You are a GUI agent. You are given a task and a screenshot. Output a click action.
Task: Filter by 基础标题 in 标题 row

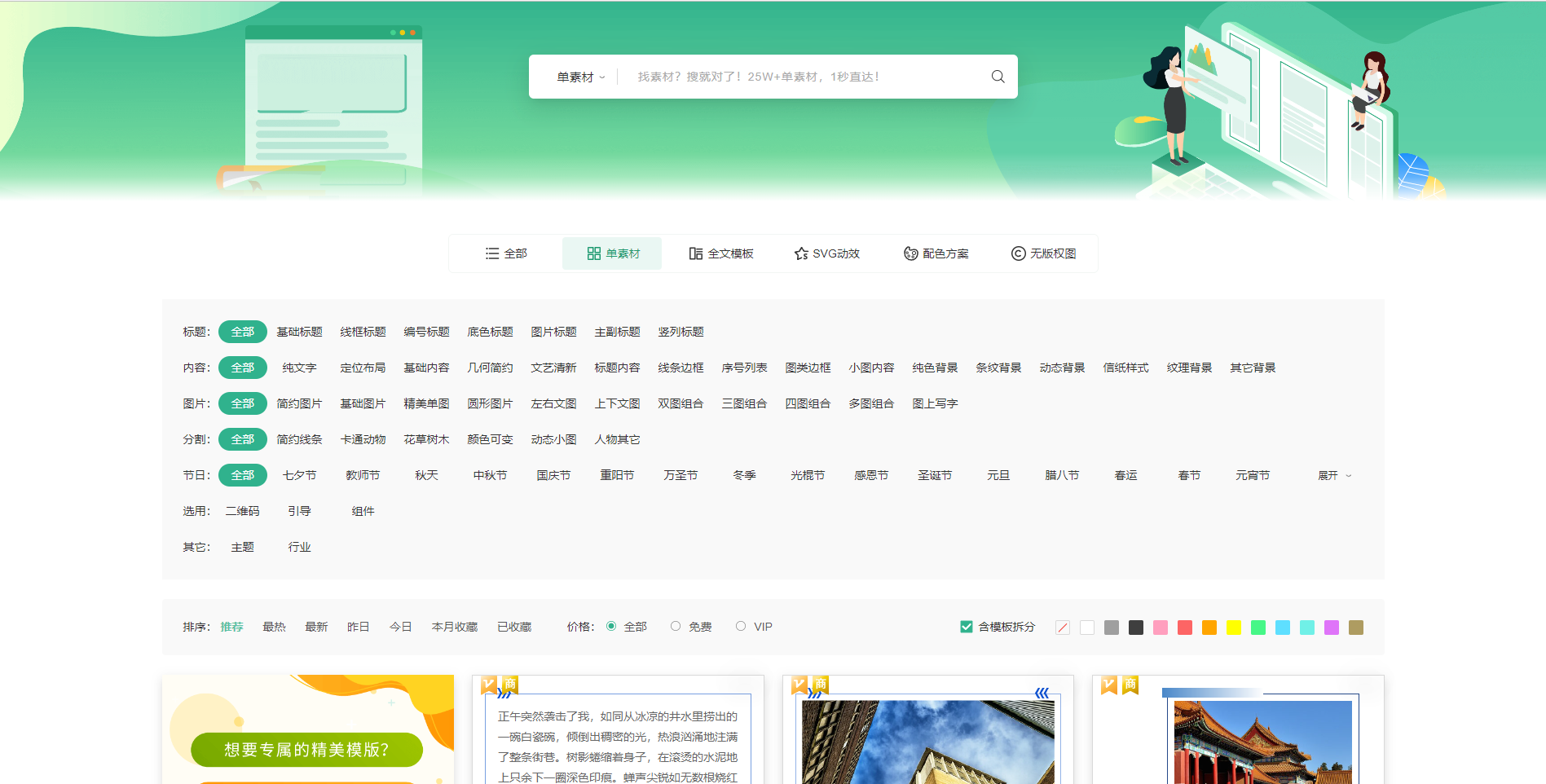pos(299,332)
